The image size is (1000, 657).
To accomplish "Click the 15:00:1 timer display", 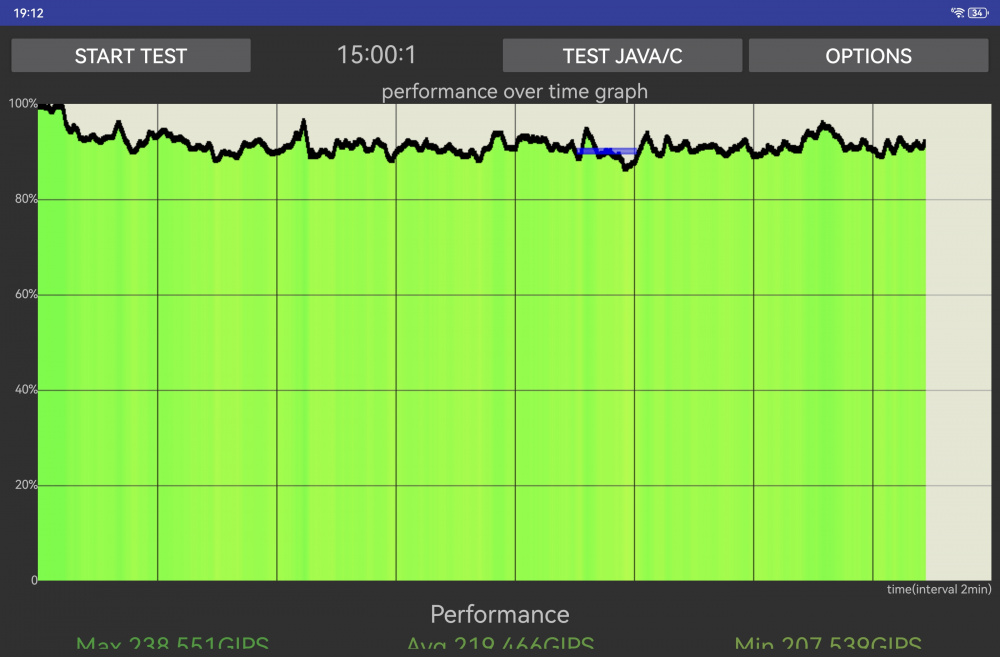I will [376, 55].
